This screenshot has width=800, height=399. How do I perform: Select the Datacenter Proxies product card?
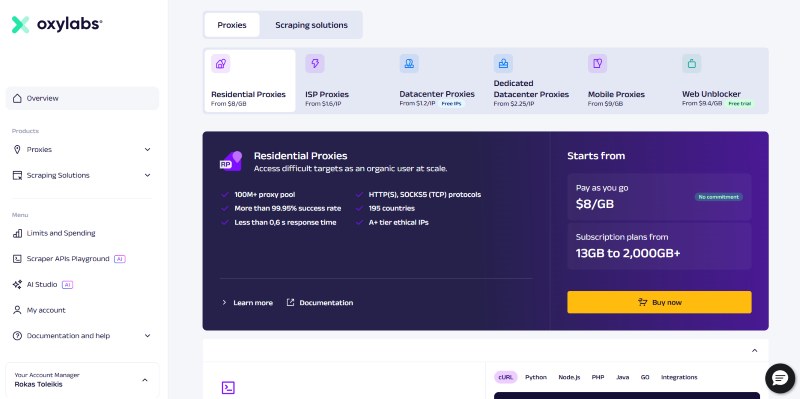point(438,81)
